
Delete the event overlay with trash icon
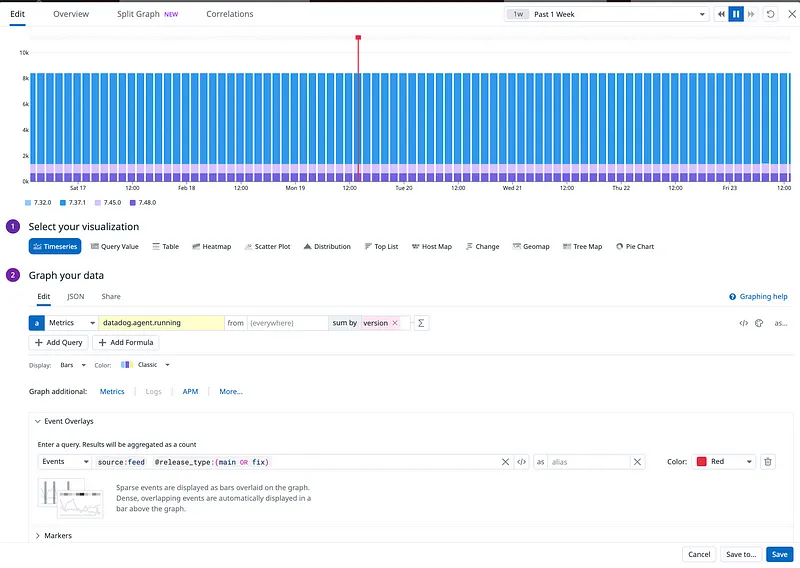768,461
